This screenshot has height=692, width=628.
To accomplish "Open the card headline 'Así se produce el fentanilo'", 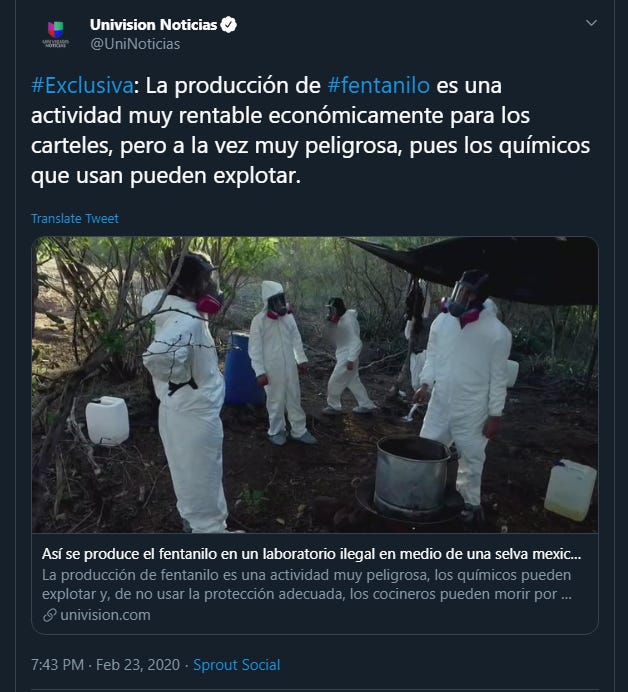I will [312, 554].
